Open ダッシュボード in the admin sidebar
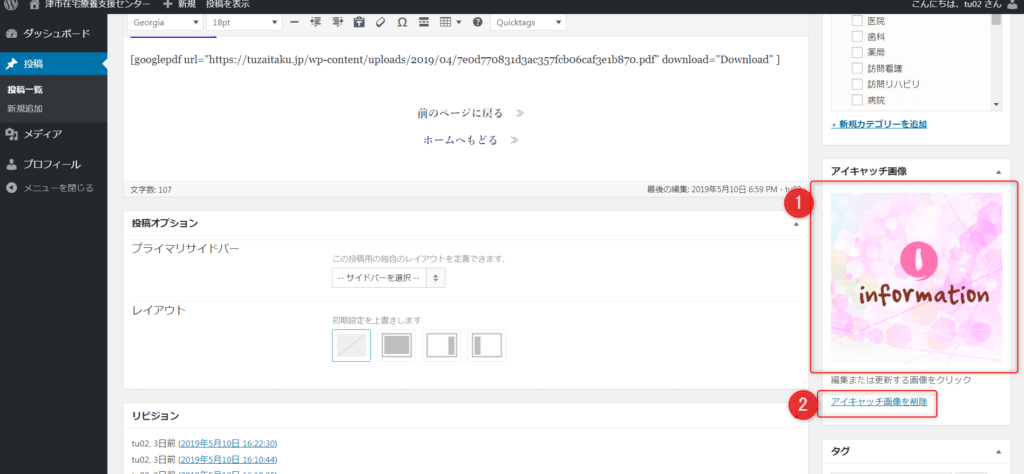Screen dimensions: 1024x474 pyautogui.click(x=52, y=33)
